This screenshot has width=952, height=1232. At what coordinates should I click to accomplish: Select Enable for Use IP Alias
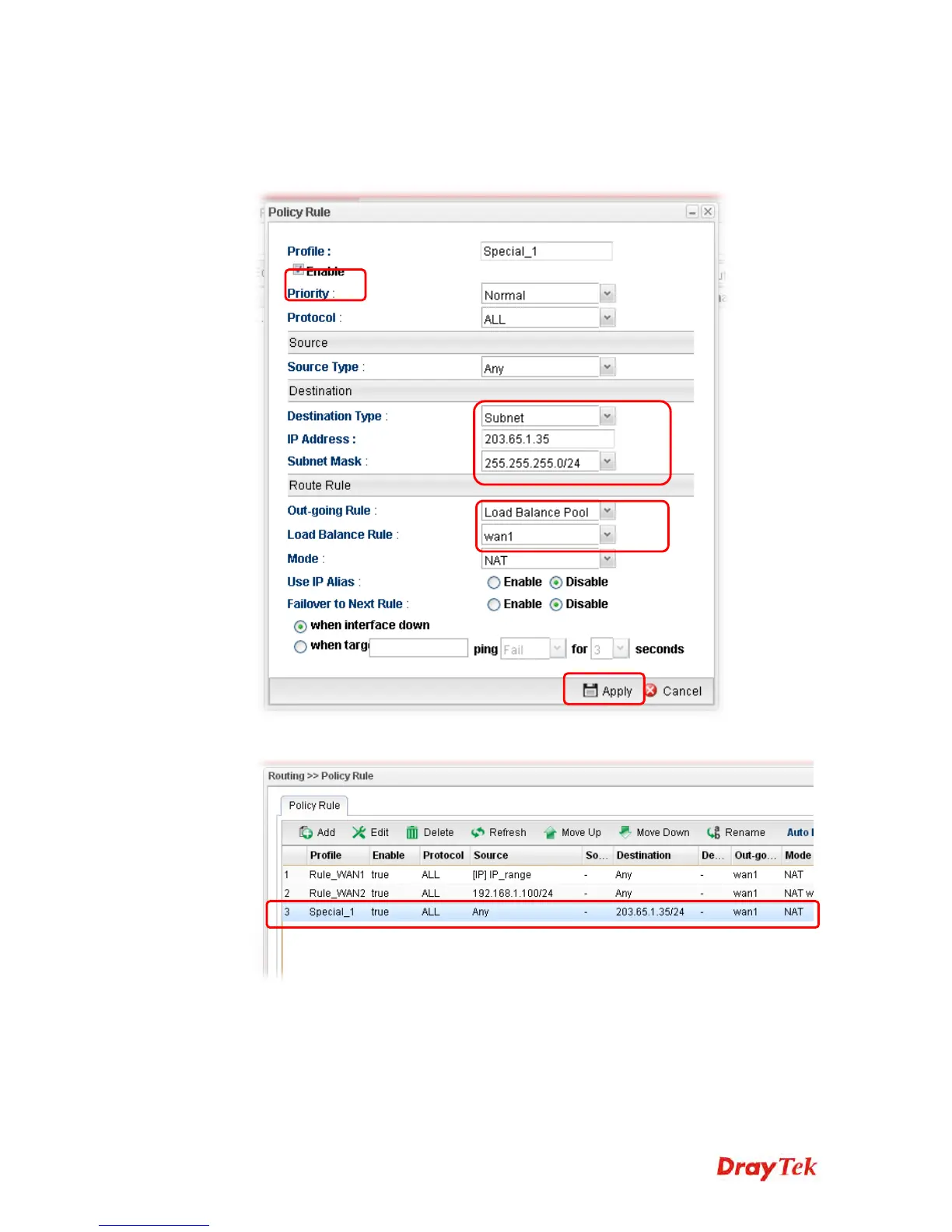click(493, 583)
